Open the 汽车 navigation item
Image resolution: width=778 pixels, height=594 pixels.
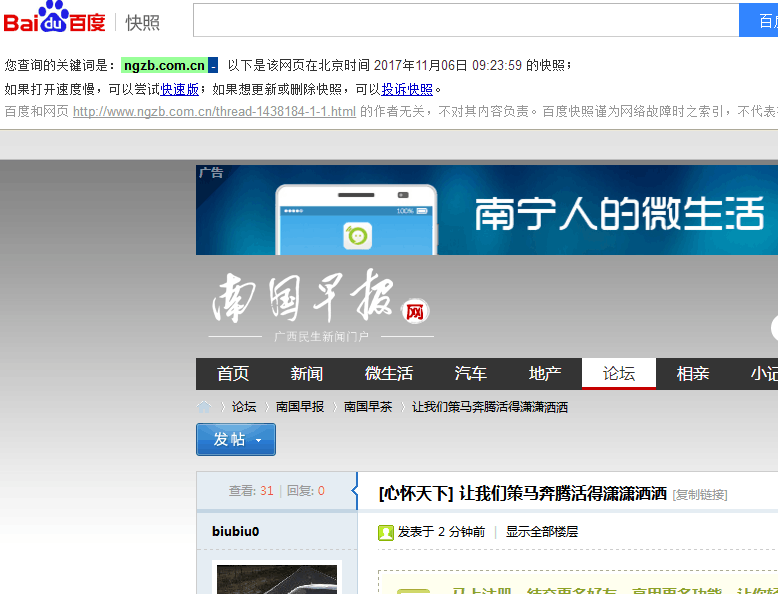[x=470, y=373]
